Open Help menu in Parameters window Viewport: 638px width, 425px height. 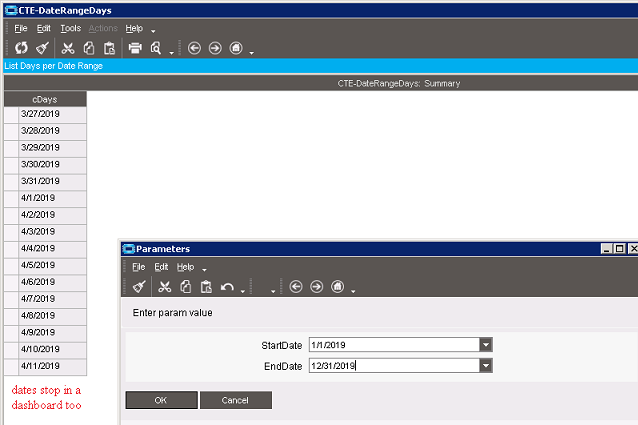[185, 267]
